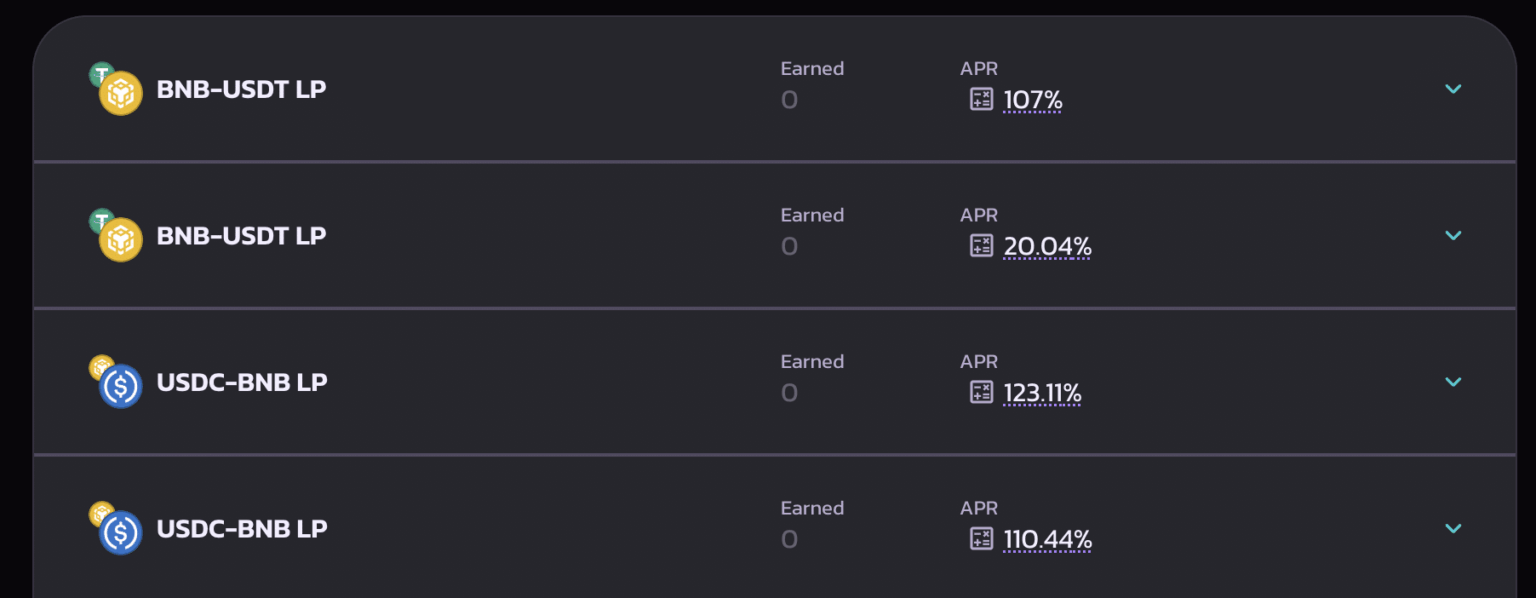This screenshot has height=598, width=1536.
Task: Click calculator icon next to 110.44% APR
Action: click(981, 539)
